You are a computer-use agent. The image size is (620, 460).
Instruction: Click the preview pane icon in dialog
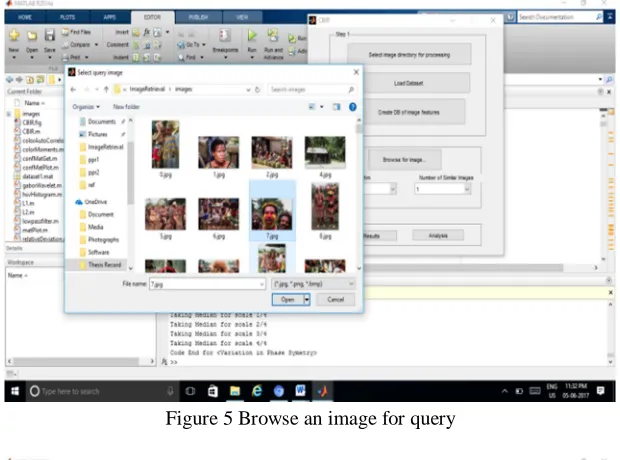tap(336, 107)
